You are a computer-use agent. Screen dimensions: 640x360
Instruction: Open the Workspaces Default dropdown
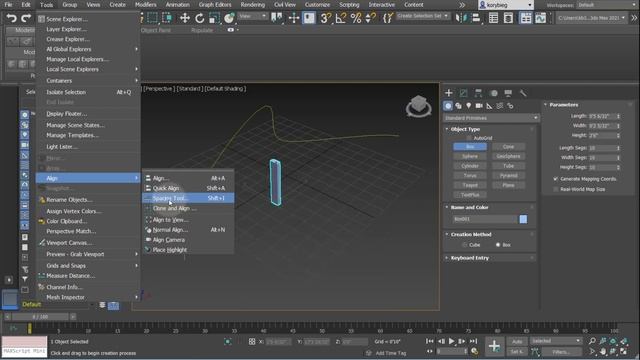point(607,5)
